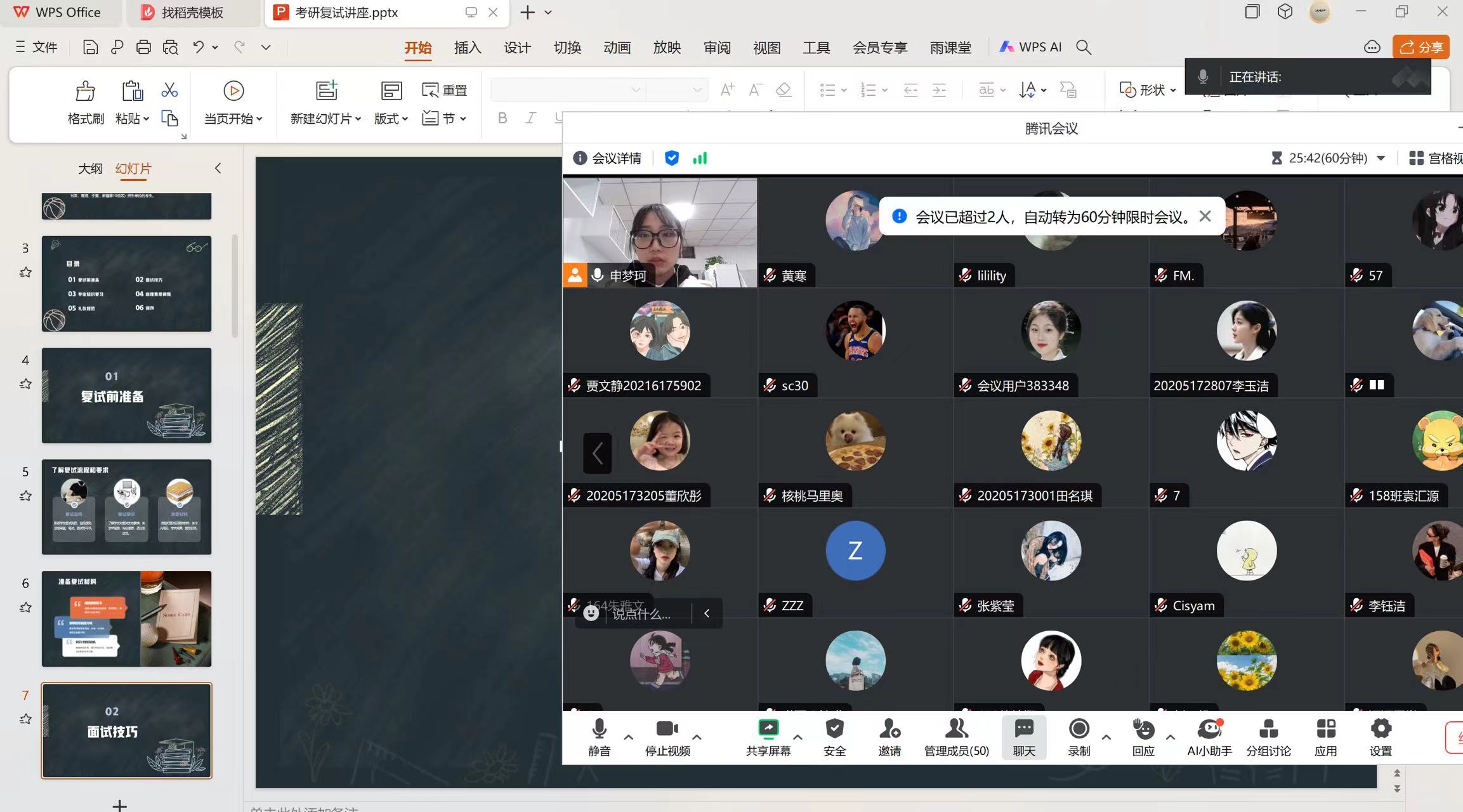The image size is (1463, 812).
Task: Expand the New Slide (新建幻灯片) dropdown
Action: (358, 119)
